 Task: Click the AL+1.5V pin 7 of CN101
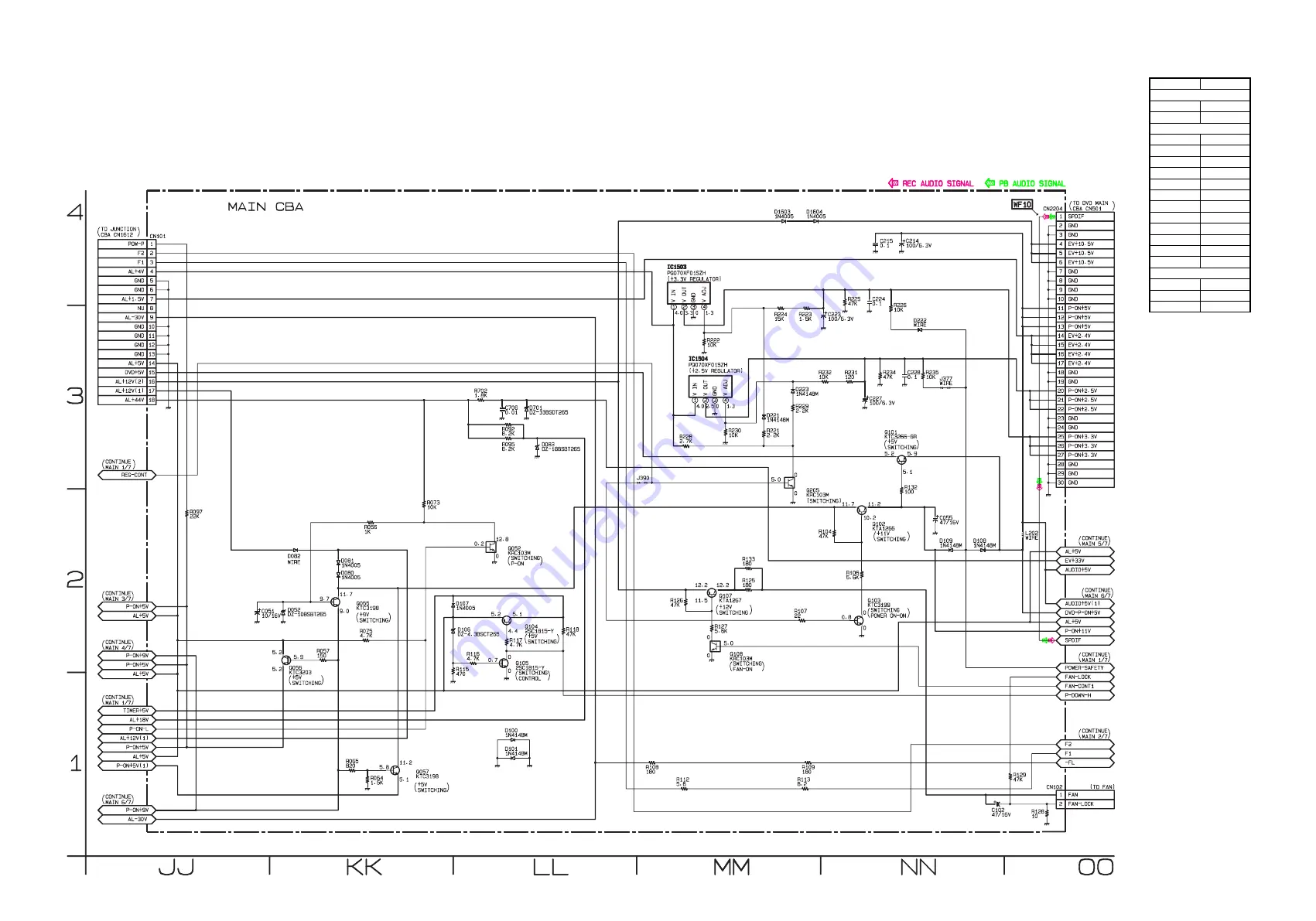pos(127,299)
